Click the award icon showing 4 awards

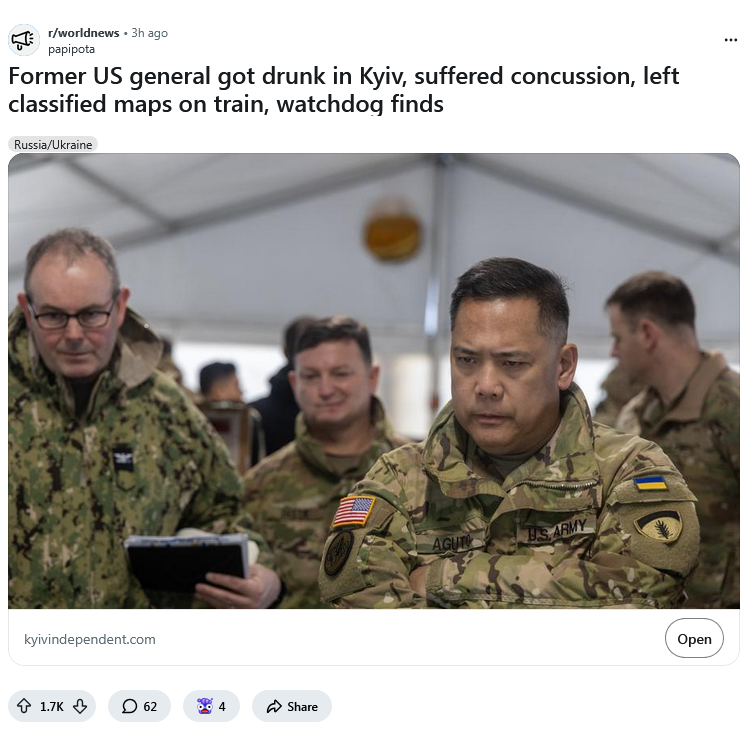tap(205, 706)
